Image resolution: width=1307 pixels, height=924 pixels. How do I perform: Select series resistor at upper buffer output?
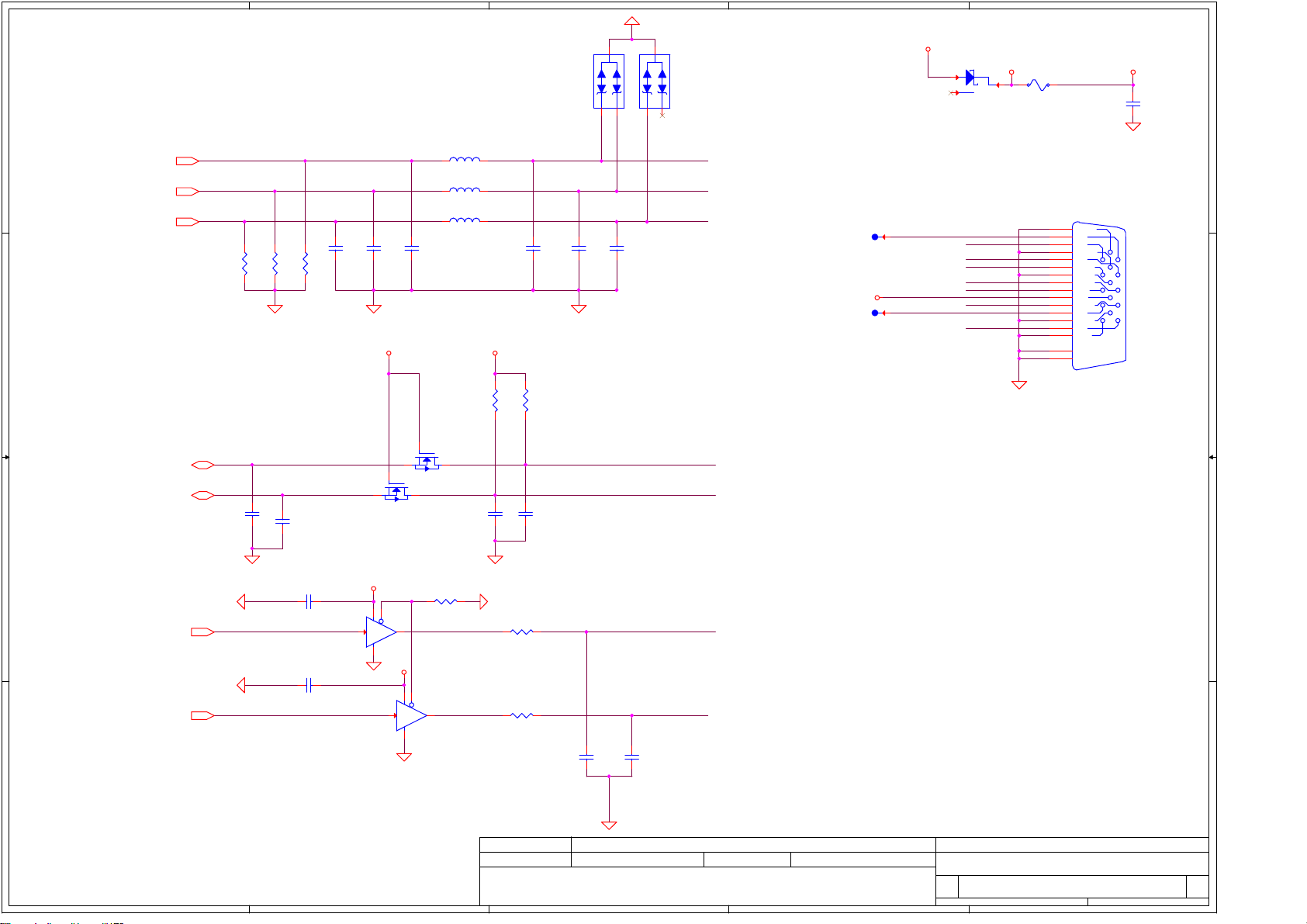[x=522, y=632]
